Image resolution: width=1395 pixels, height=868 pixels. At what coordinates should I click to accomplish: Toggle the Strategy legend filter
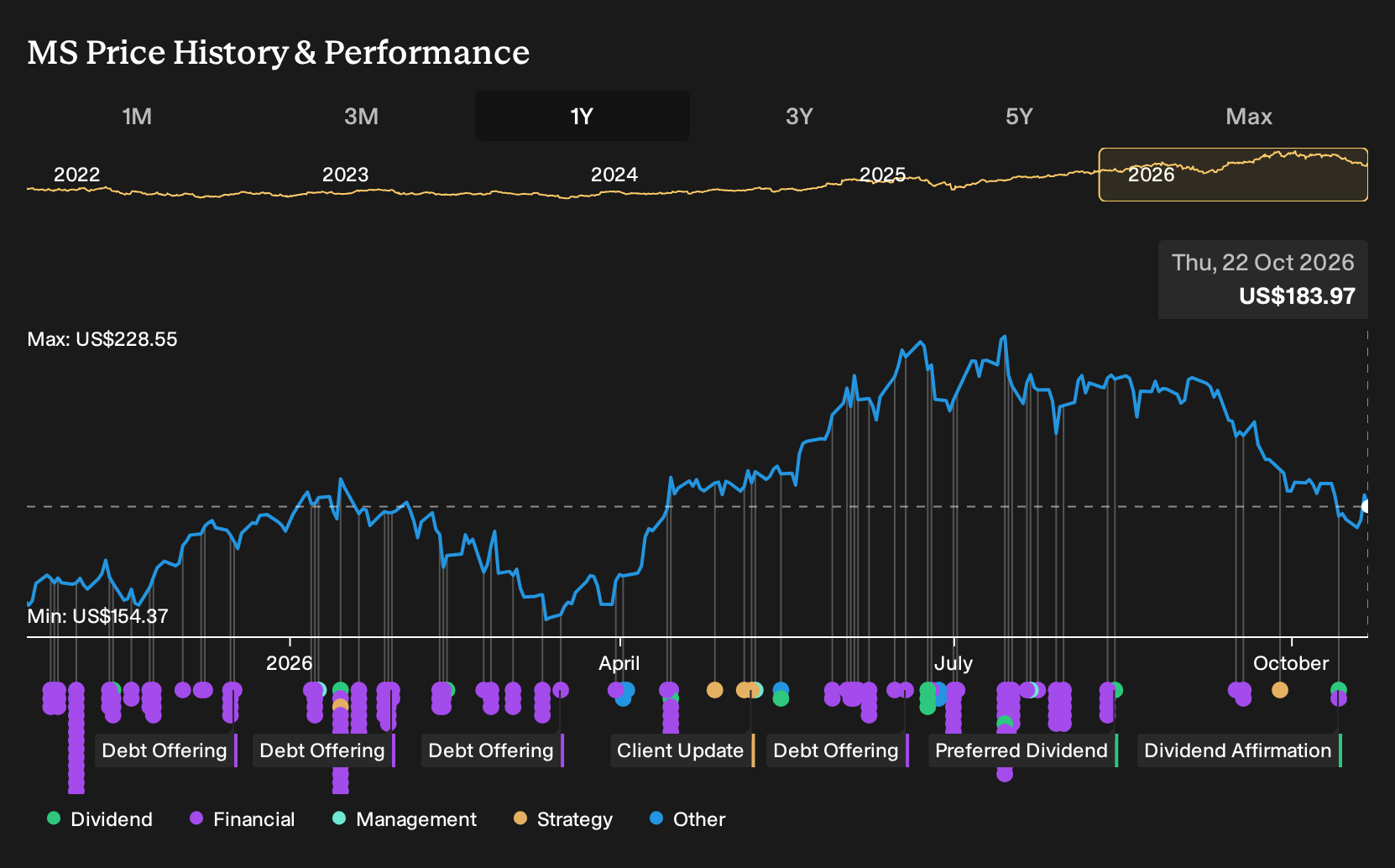[563, 819]
